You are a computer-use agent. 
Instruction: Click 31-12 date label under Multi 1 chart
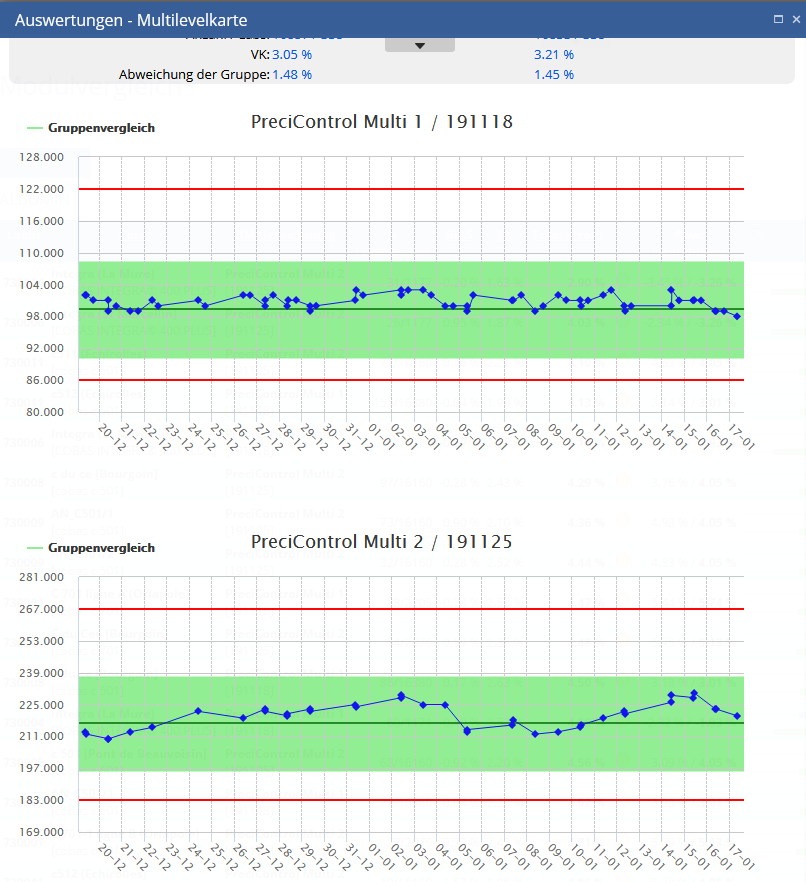(359, 437)
